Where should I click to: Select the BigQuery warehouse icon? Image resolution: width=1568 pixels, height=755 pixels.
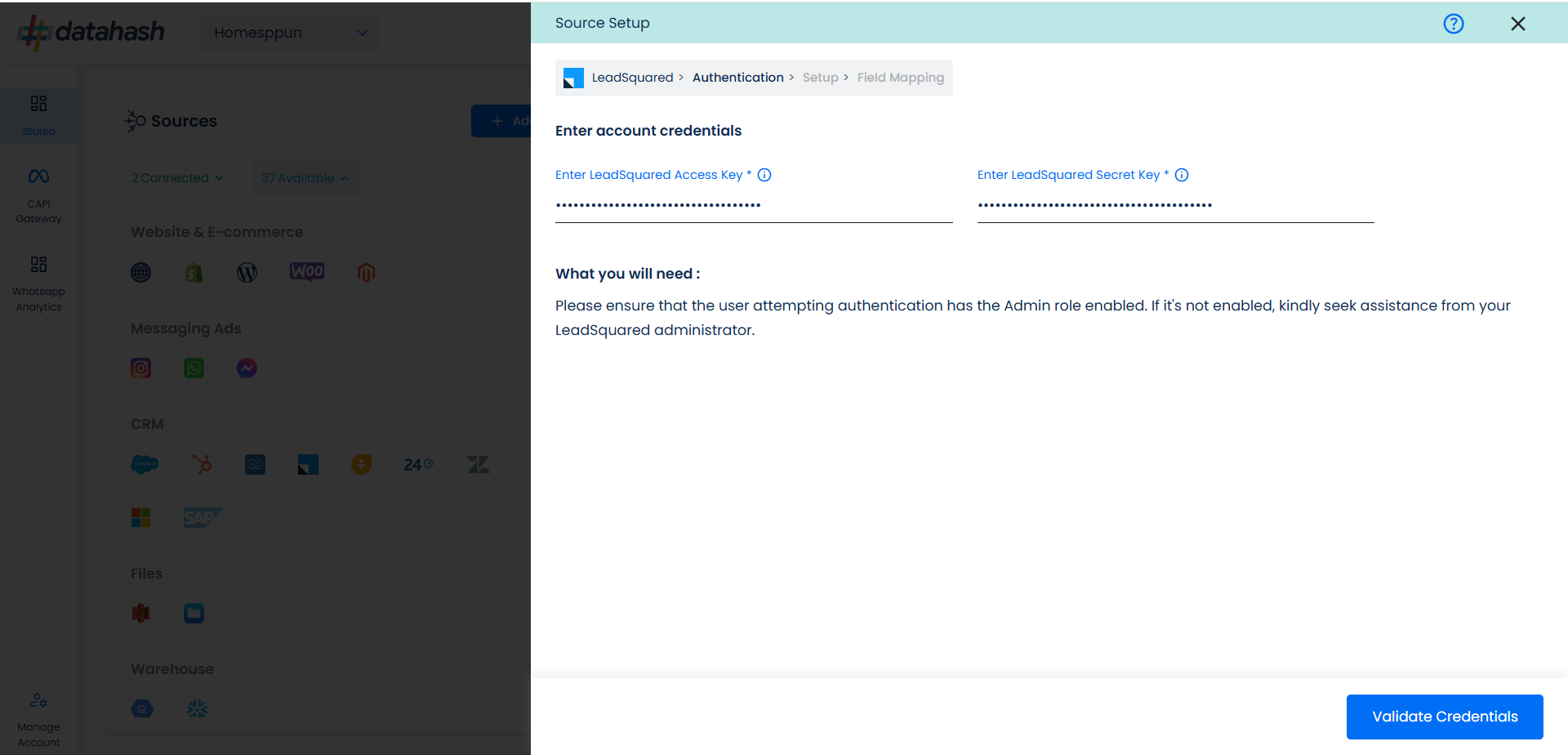pos(142,708)
